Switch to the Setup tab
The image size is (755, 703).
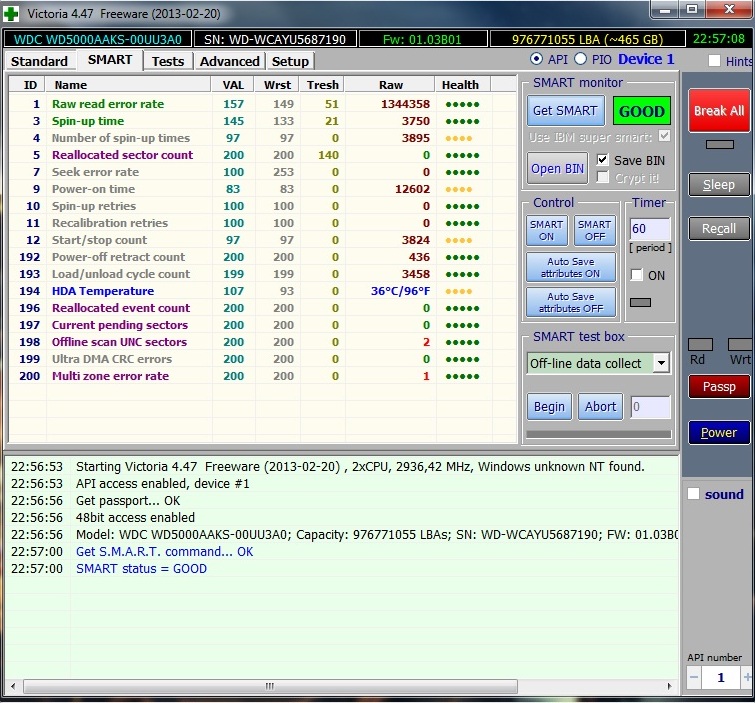tap(290, 61)
